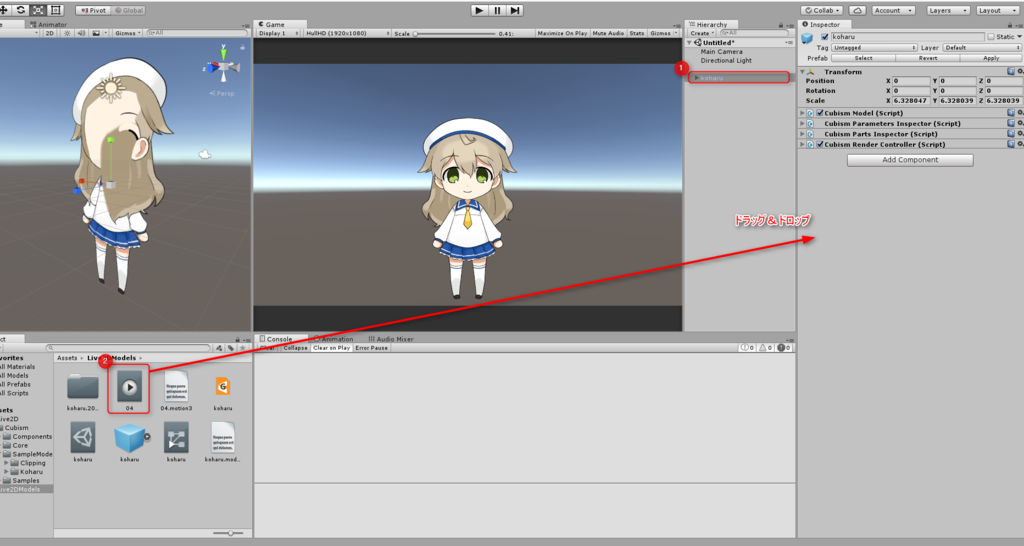The width and height of the screenshot is (1024, 546).
Task: Open the Hierarchy Create dropdown
Action: point(702,33)
